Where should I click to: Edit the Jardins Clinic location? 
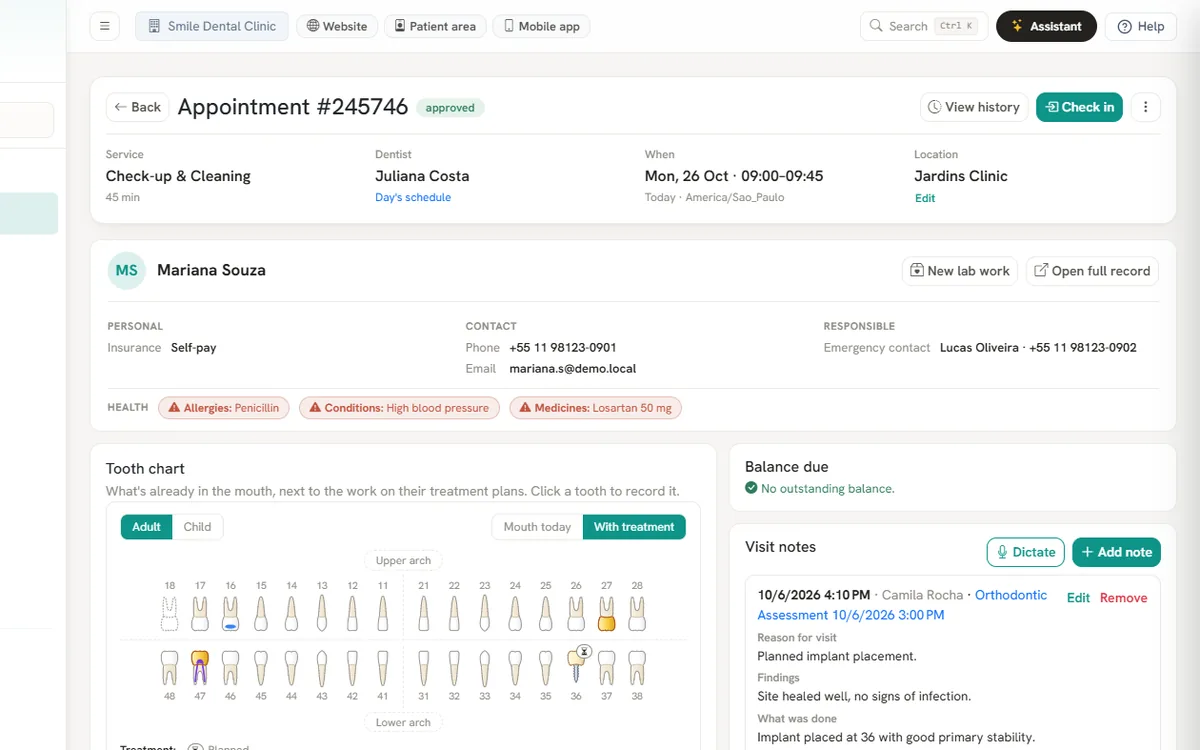[925, 198]
